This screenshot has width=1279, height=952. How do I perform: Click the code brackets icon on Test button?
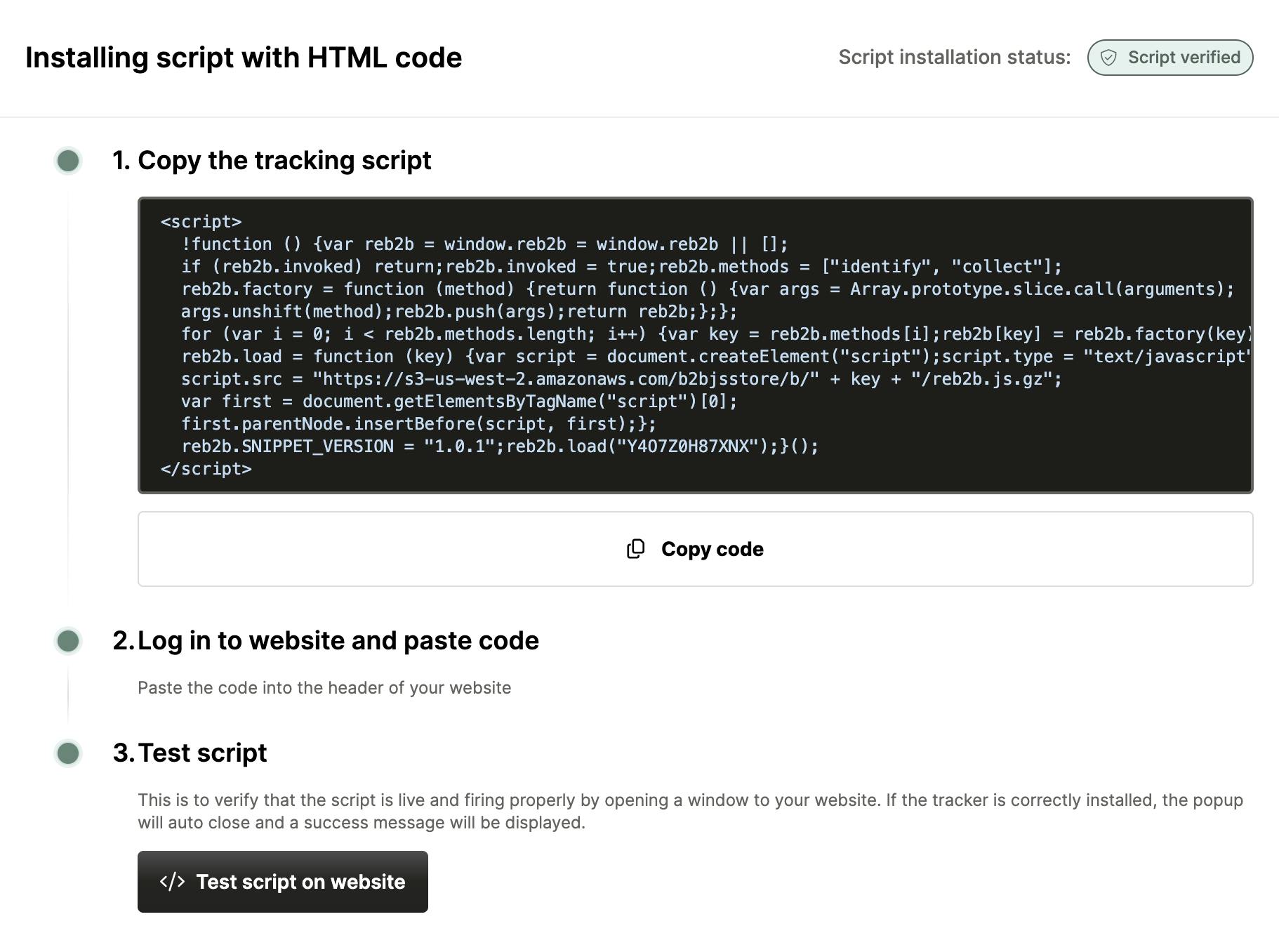click(172, 882)
